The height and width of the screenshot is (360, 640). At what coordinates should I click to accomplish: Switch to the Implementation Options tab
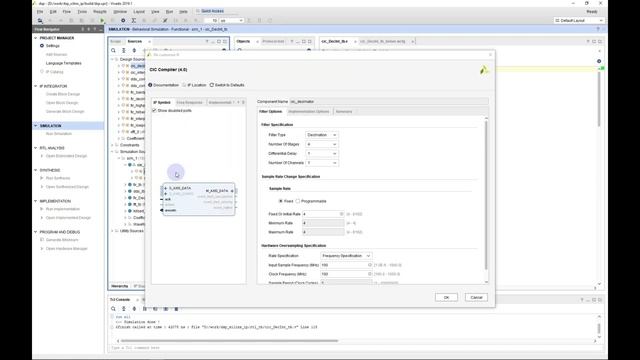(x=309, y=111)
